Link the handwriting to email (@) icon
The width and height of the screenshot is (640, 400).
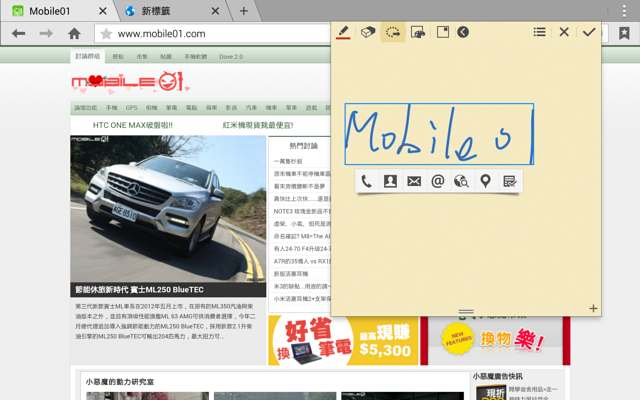[x=438, y=181]
